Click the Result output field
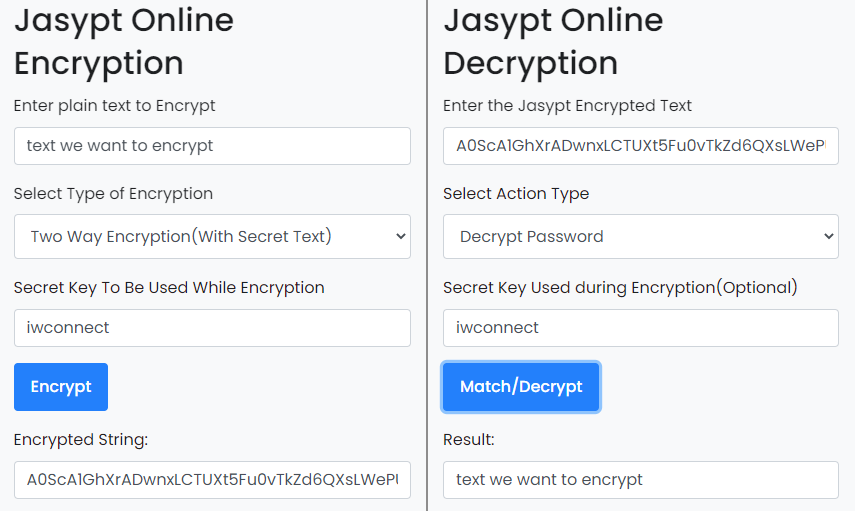The width and height of the screenshot is (855, 511). coord(641,480)
